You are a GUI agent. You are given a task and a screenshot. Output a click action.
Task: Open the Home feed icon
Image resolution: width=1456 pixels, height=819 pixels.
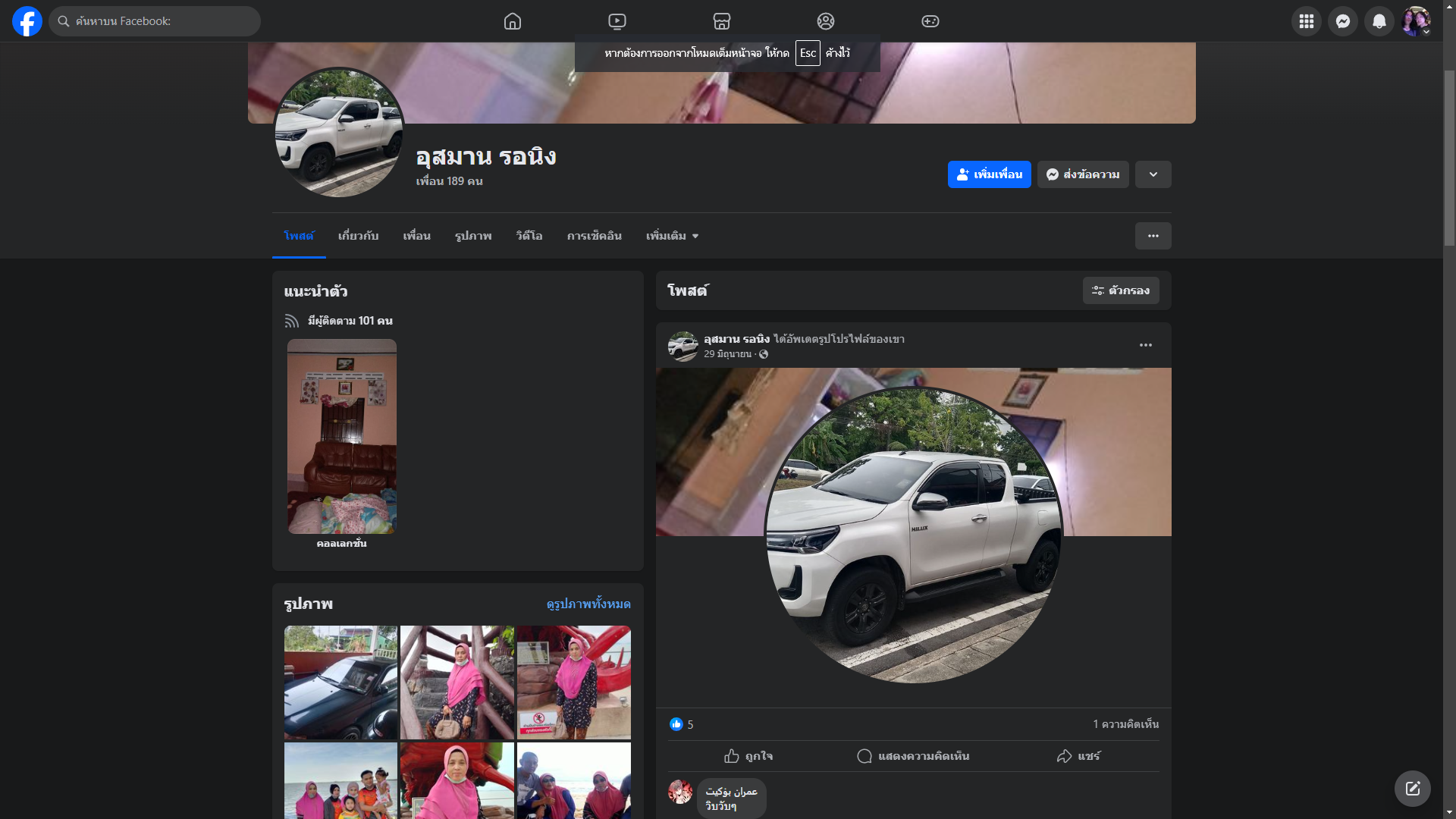(x=513, y=21)
